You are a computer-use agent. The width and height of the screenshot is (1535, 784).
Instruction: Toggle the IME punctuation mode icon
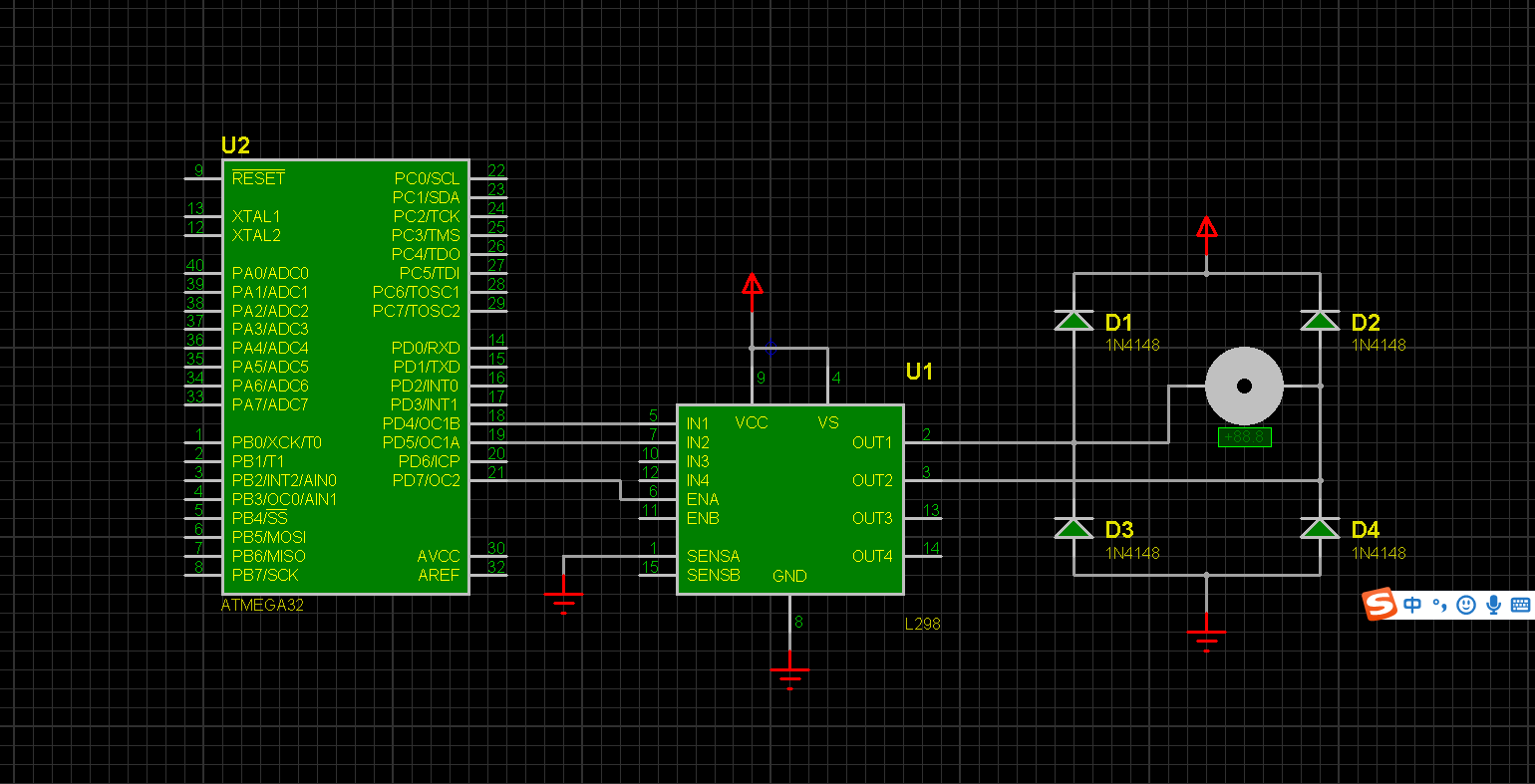tap(1438, 605)
